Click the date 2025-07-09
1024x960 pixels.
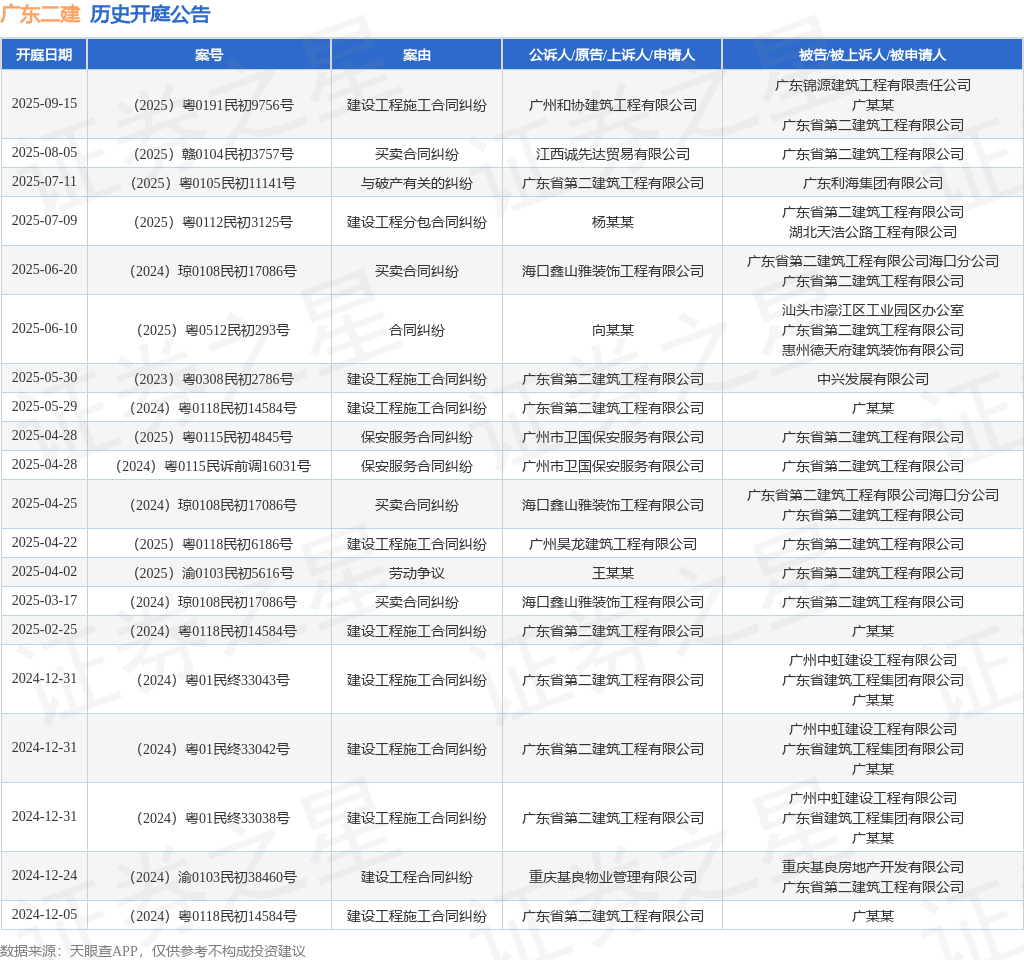pyautogui.click(x=44, y=221)
